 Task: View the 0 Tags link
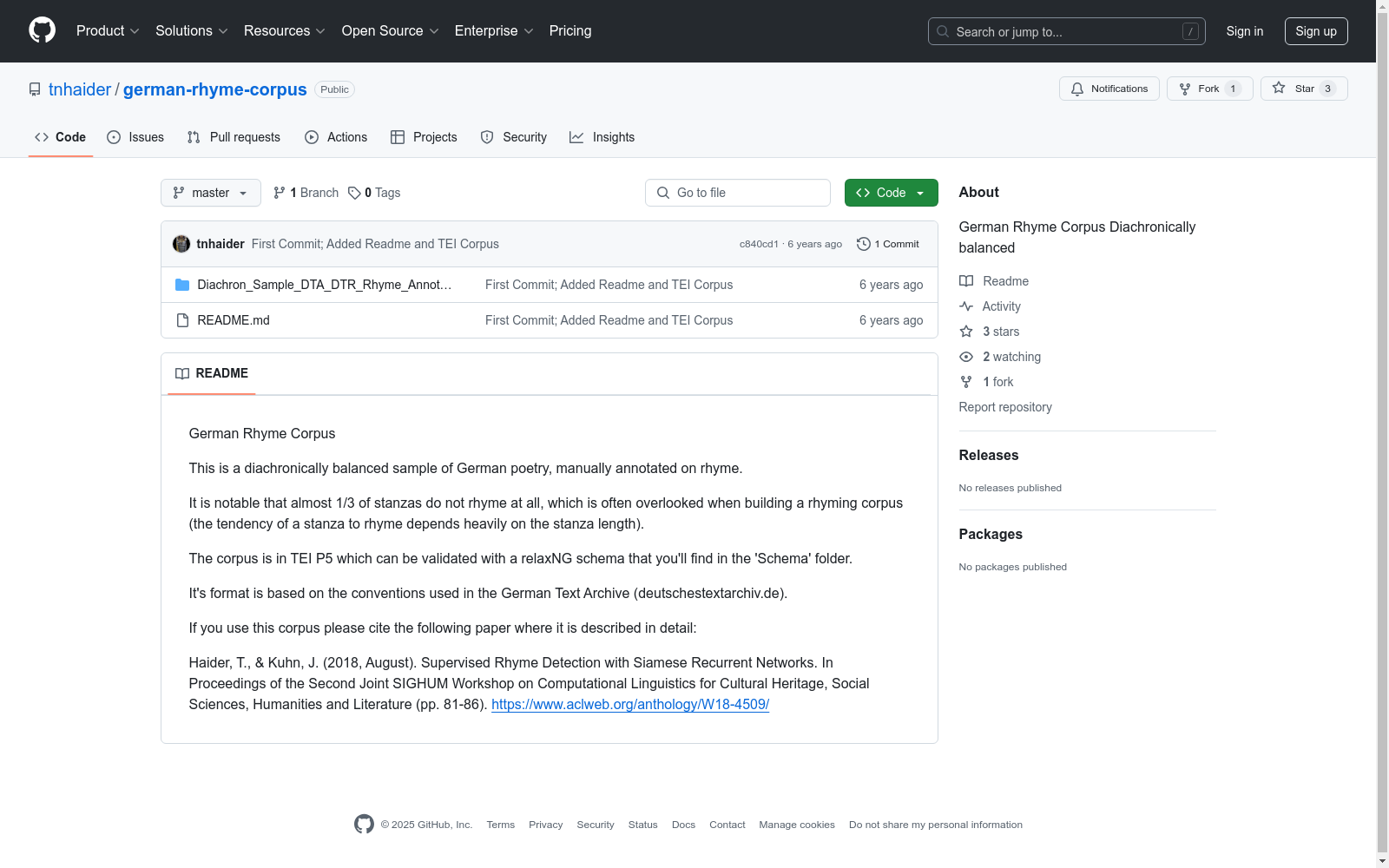click(x=374, y=193)
